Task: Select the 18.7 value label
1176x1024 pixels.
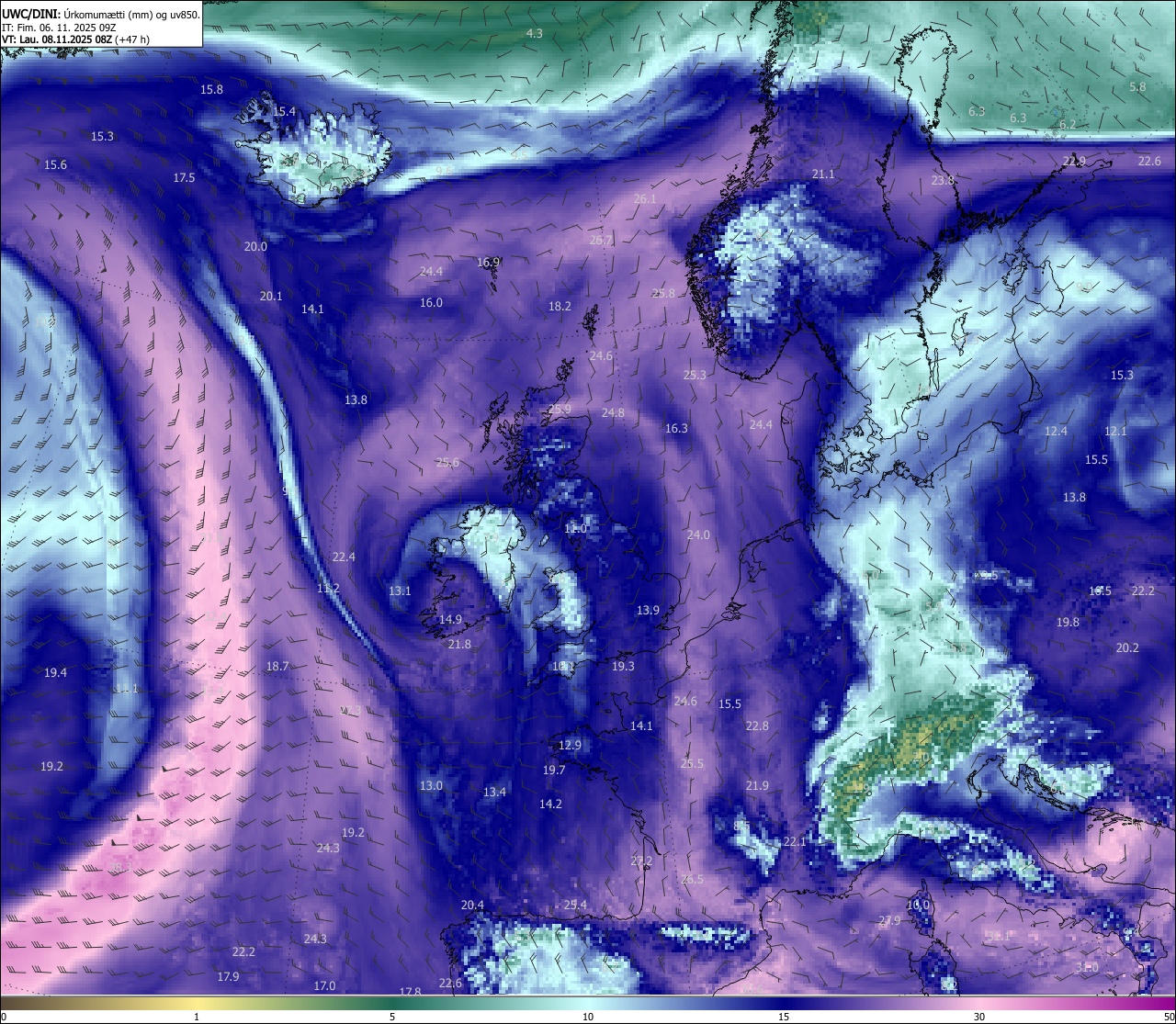Action: (277, 666)
